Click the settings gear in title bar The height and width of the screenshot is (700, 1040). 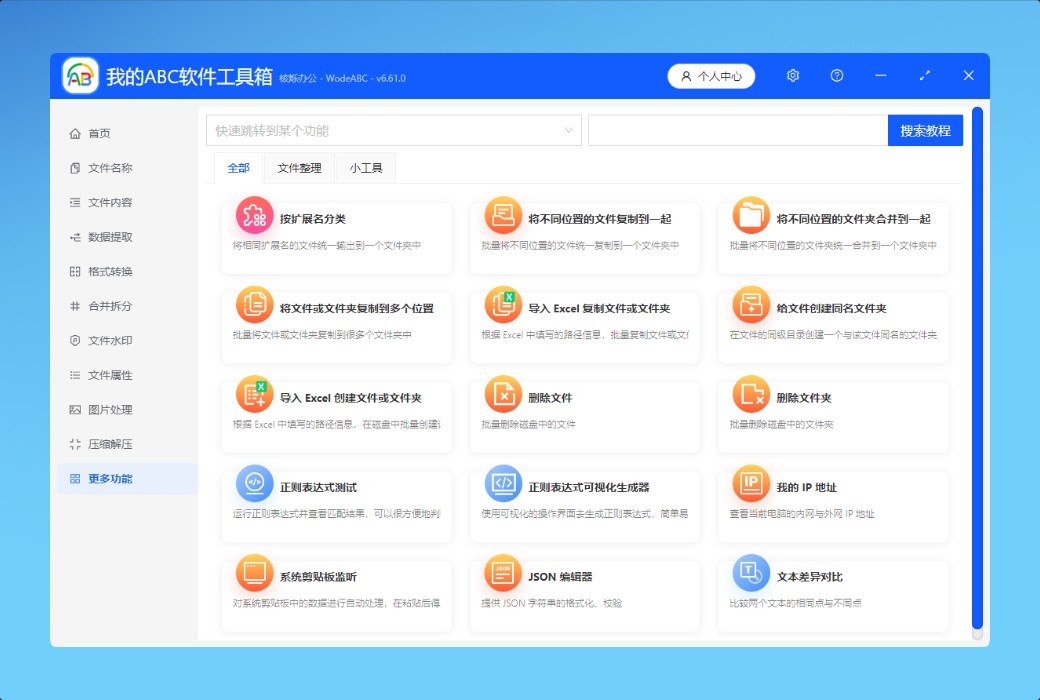[793, 76]
